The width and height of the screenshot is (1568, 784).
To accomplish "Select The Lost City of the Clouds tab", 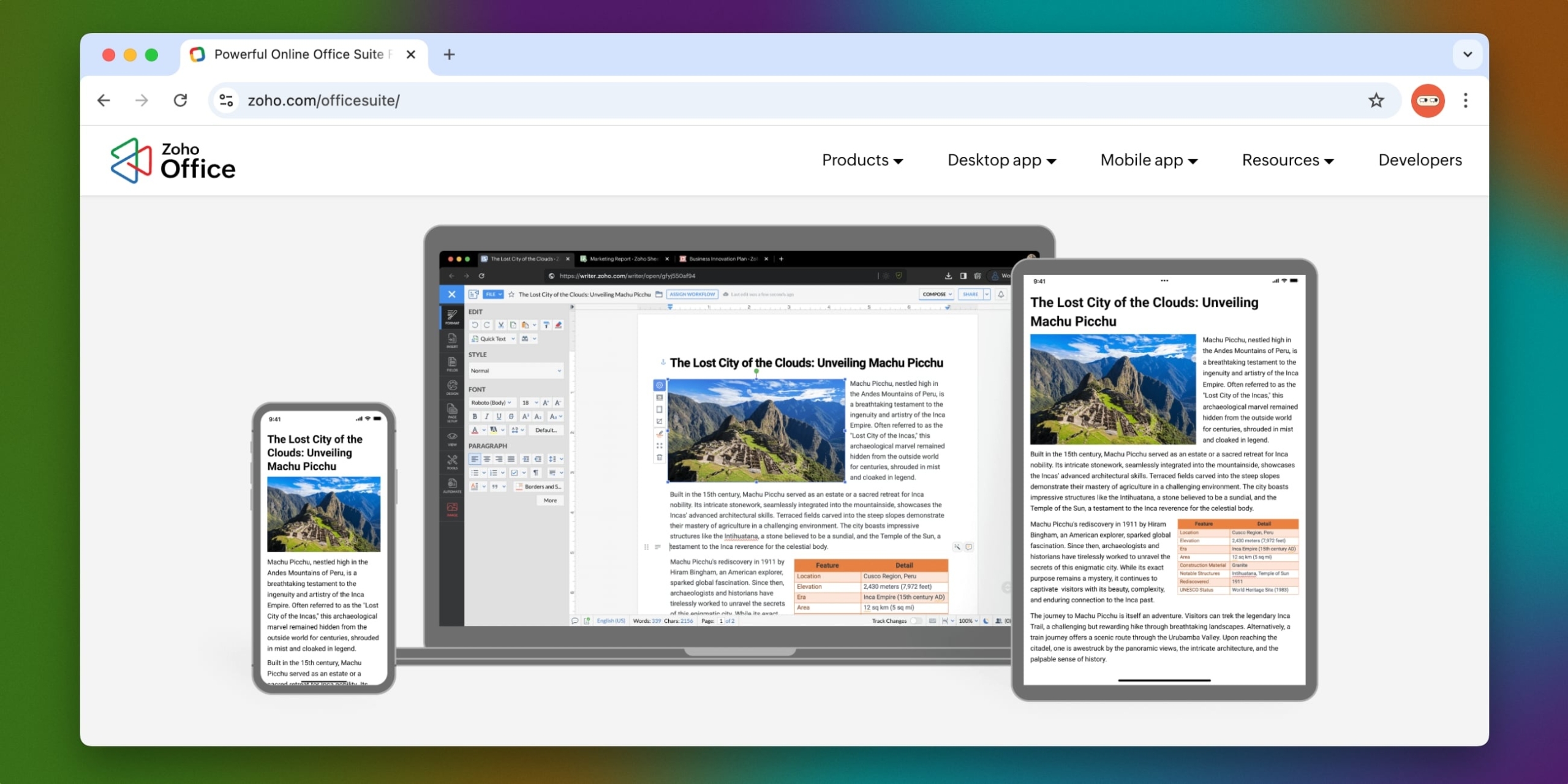I will pos(525,259).
